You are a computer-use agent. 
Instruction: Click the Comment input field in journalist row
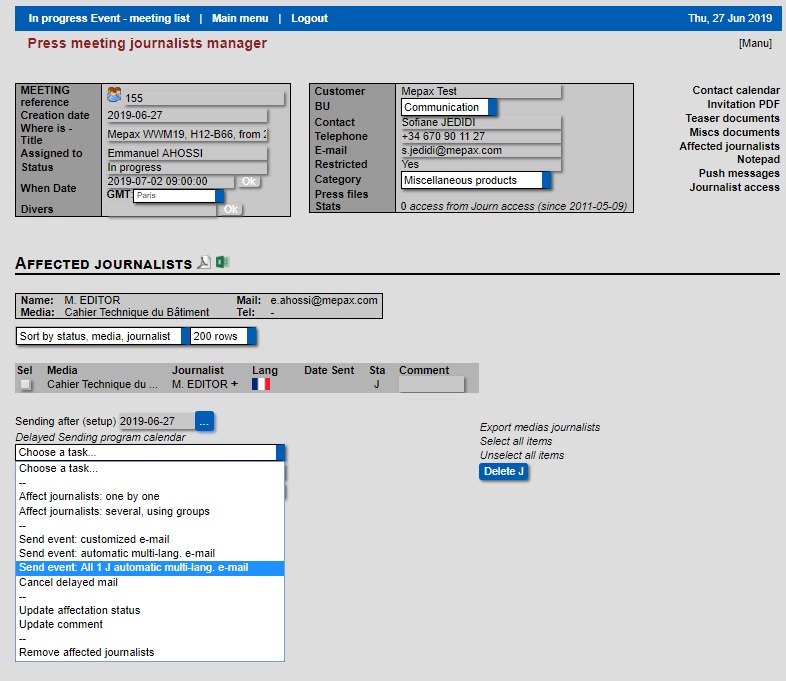431,384
